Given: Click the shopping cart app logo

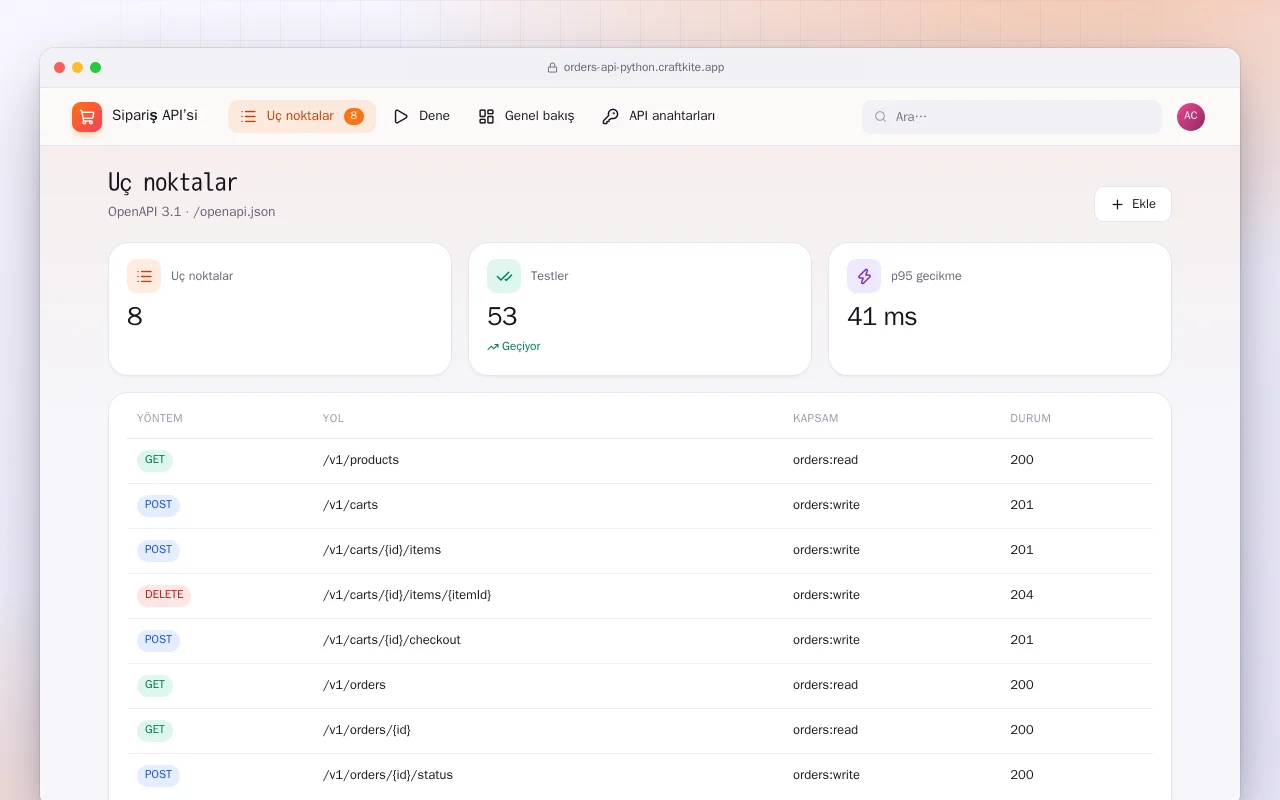Looking at the screenshot, I should click(87, 117).
